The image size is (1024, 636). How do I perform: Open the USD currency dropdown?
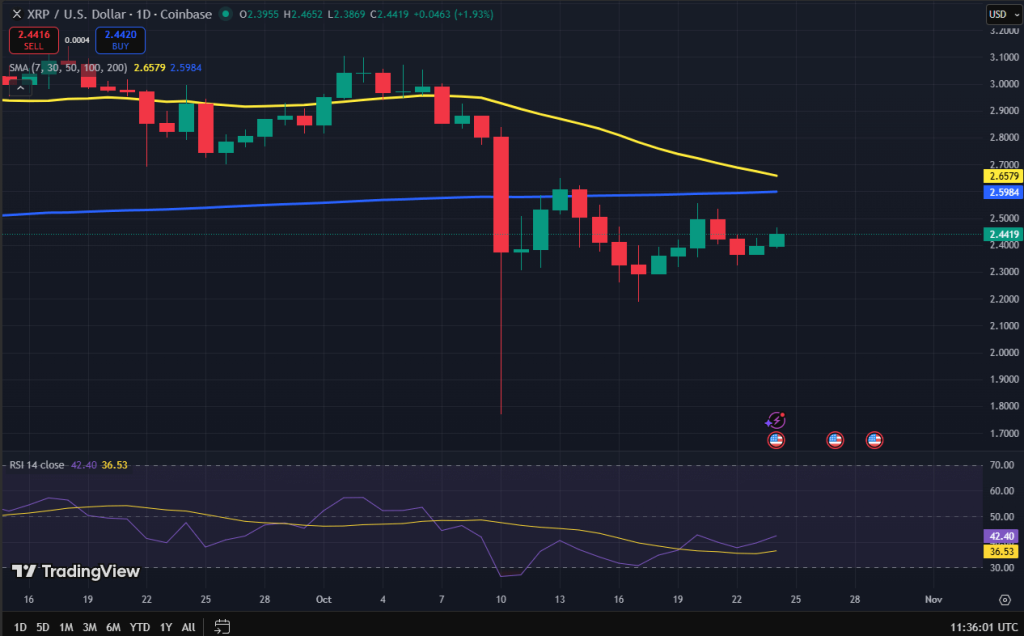click(x=1004, y=14)
